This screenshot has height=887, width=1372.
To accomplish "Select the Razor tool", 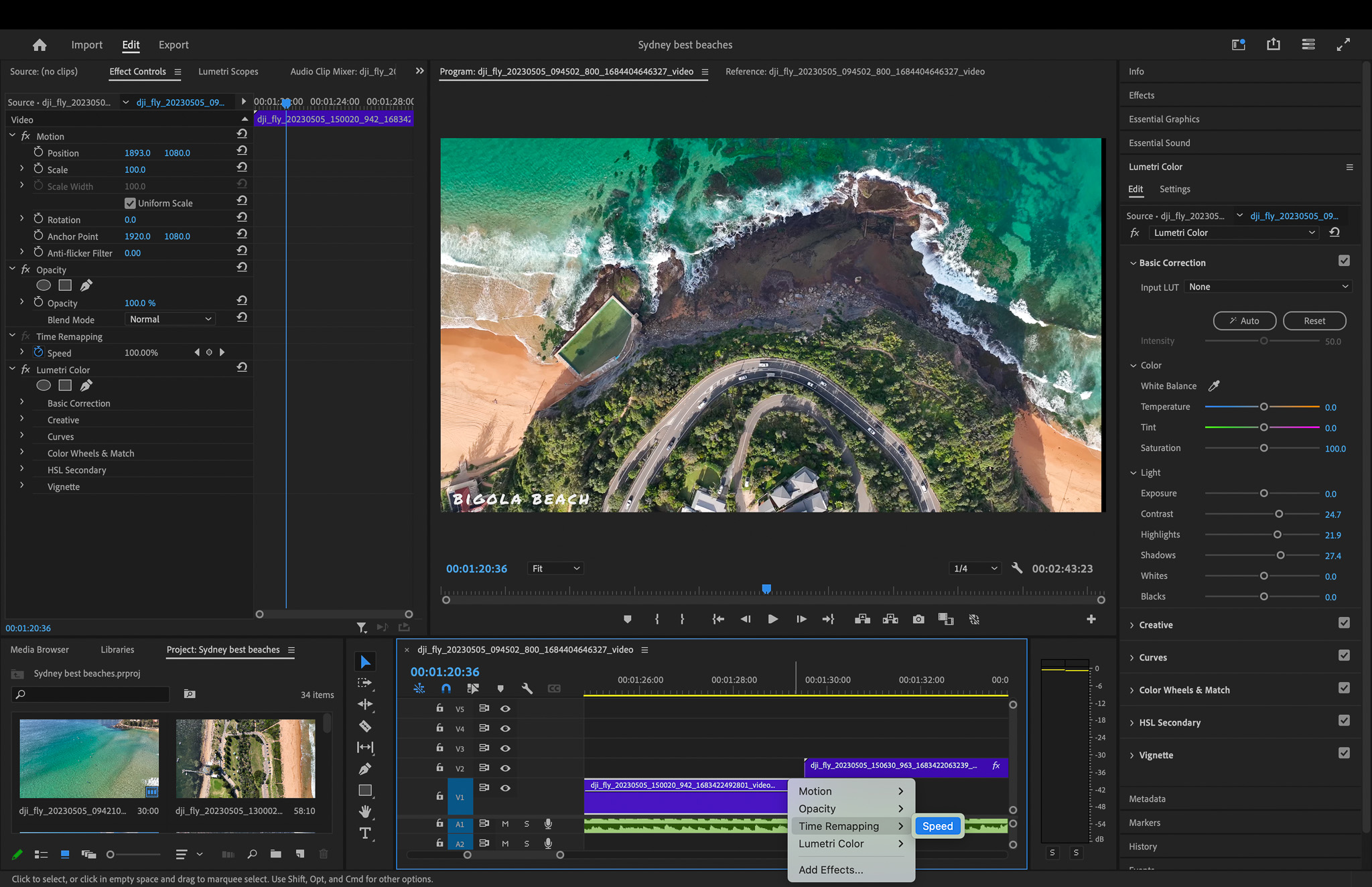I will click(x=365, y=726).
